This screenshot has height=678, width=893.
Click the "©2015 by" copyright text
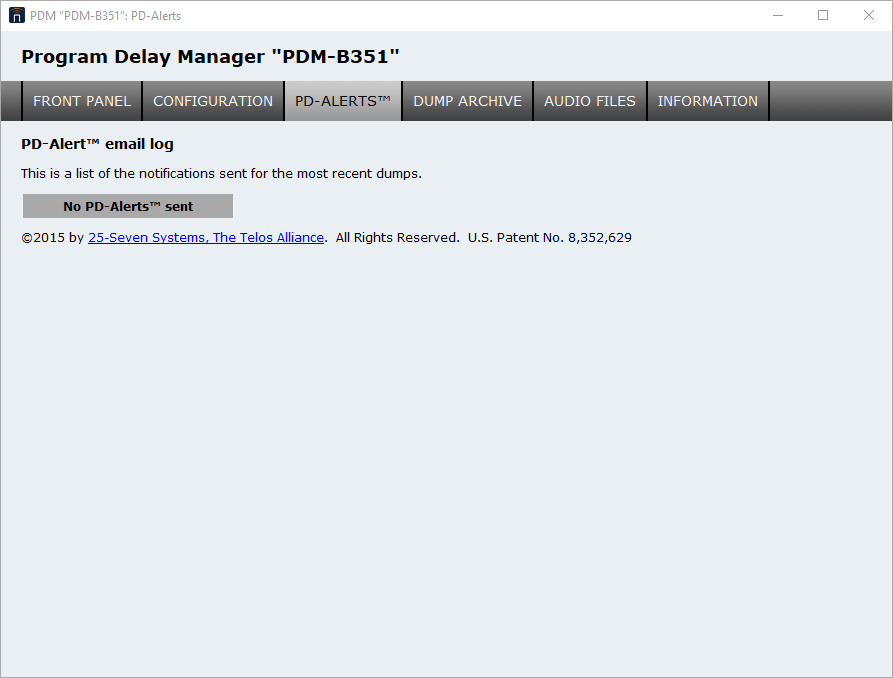click(53, 238)
